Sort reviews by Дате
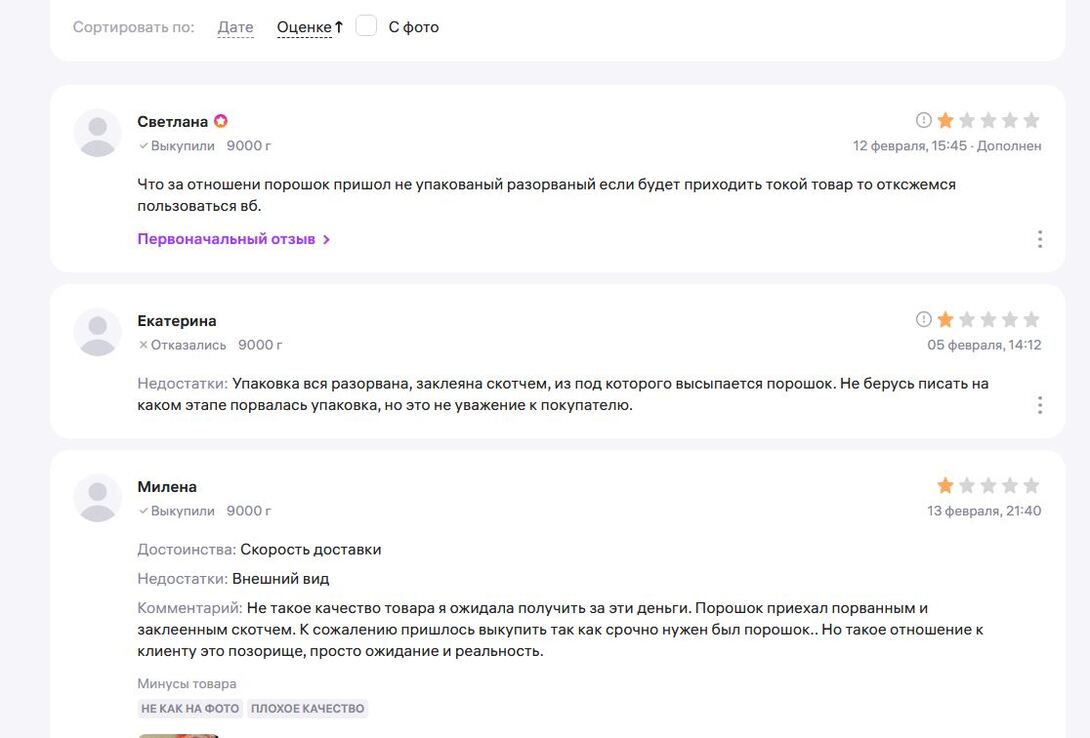 tap(235, 27)
